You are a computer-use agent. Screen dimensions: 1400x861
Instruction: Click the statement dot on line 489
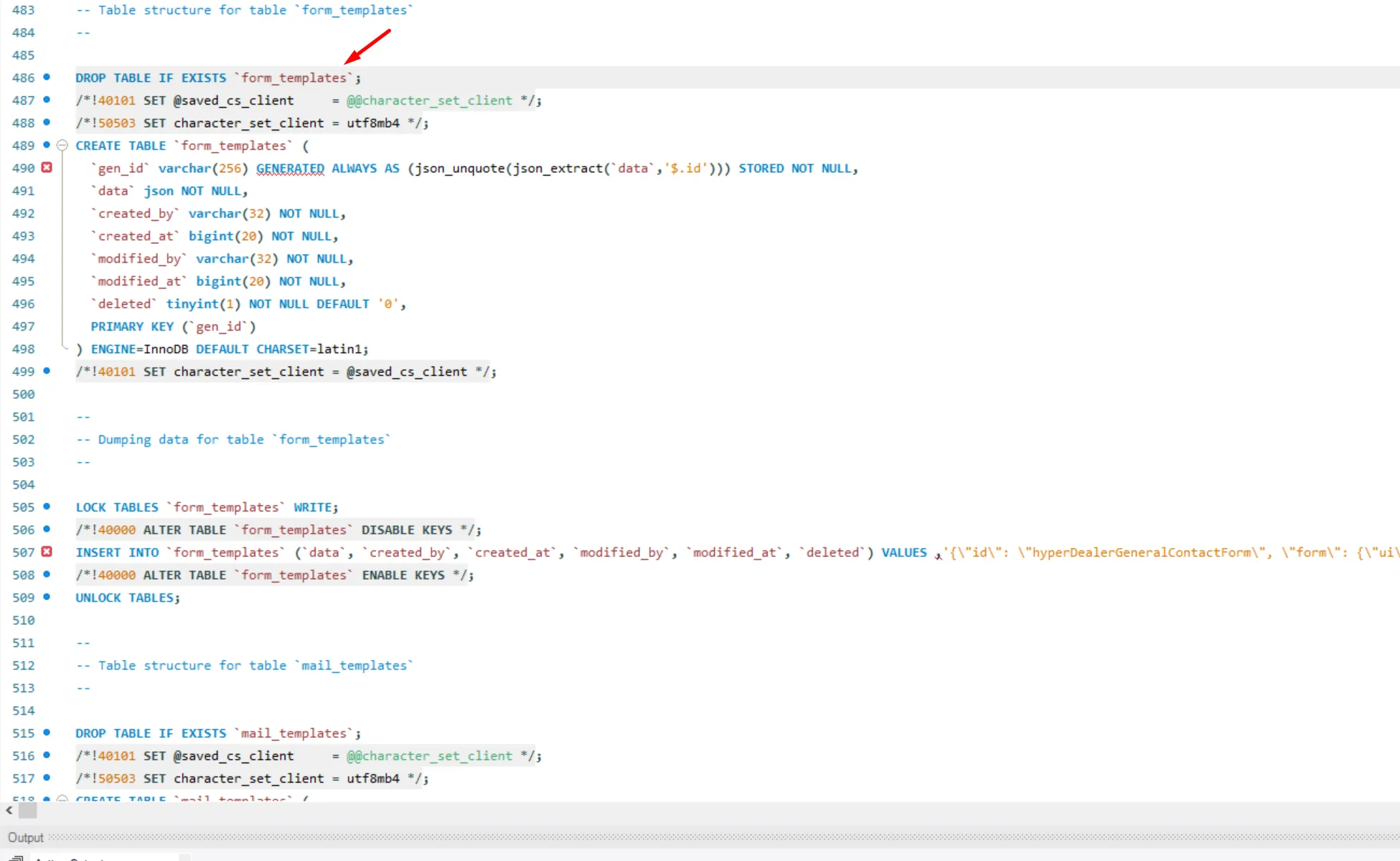coord(47,145)
